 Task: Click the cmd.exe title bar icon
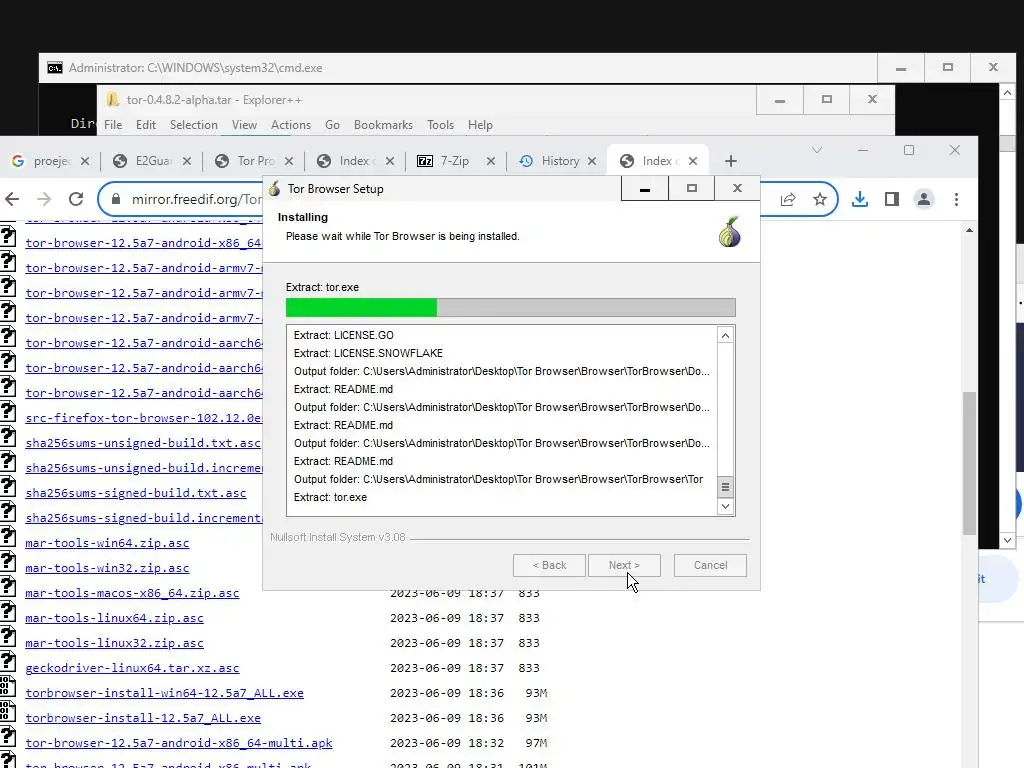point(55,68)
